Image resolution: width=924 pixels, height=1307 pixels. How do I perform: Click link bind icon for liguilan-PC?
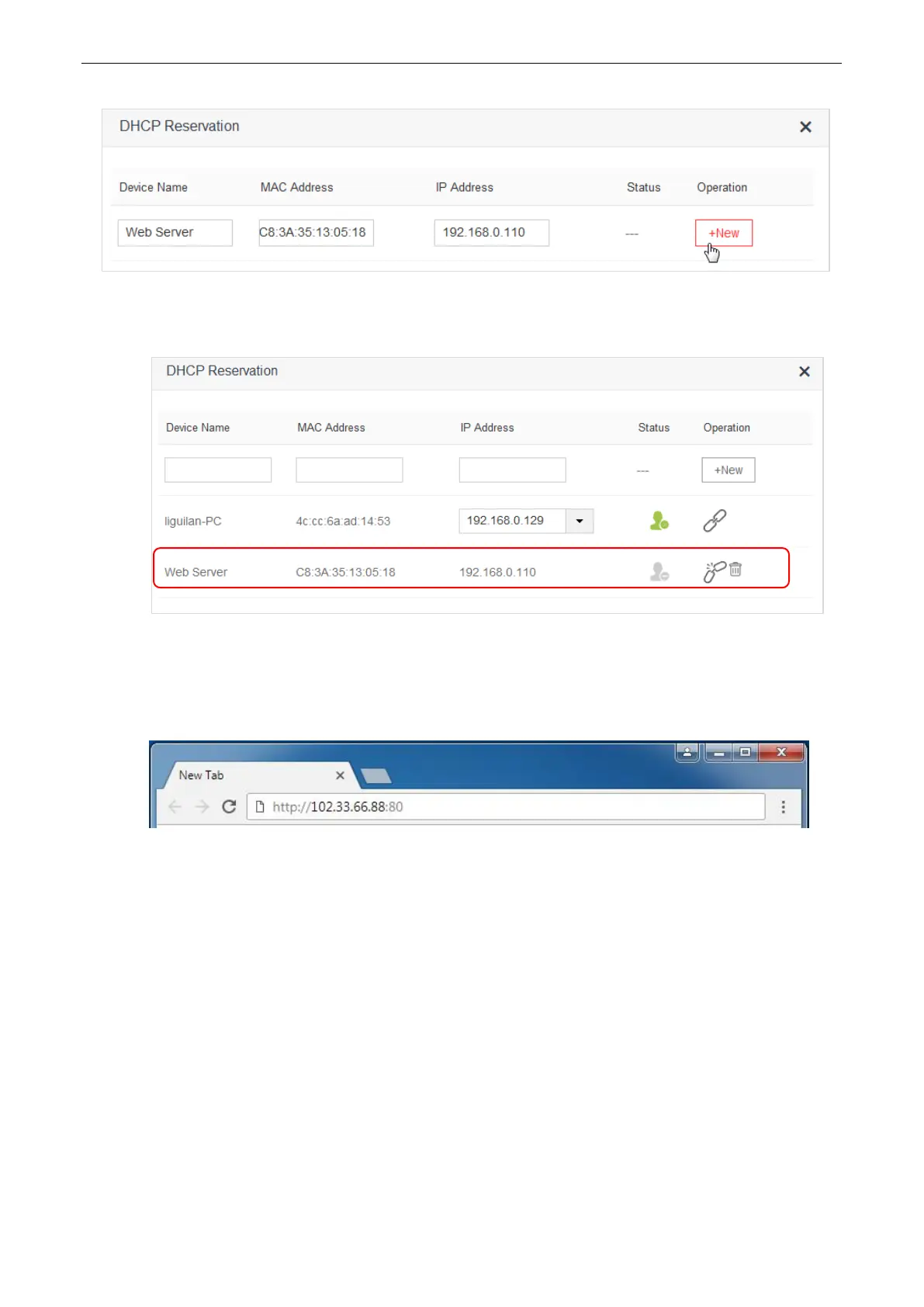coord(715,520)
